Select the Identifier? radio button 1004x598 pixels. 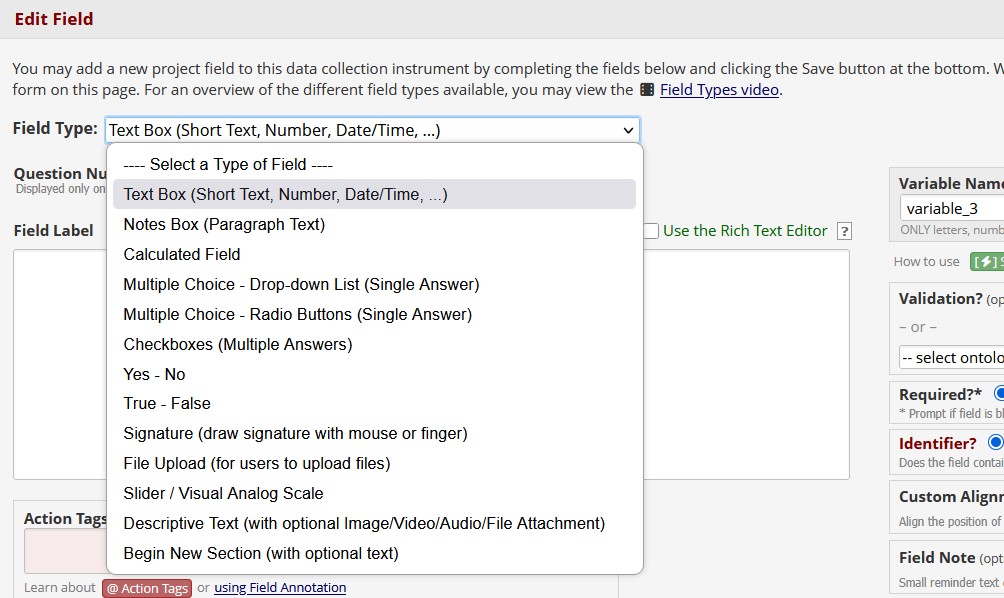tap(994, 443)
